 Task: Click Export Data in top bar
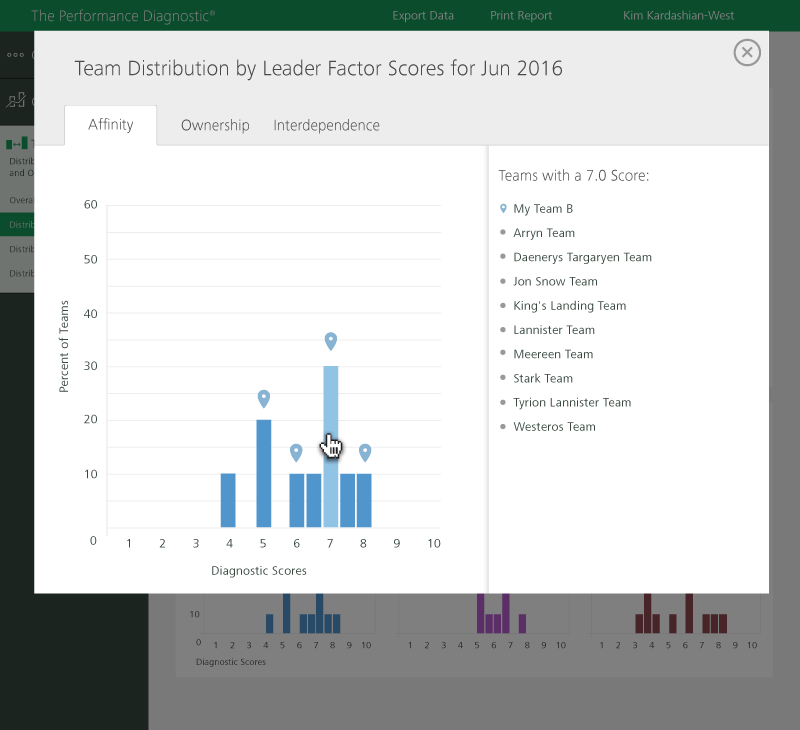click(x=422, y=15)
